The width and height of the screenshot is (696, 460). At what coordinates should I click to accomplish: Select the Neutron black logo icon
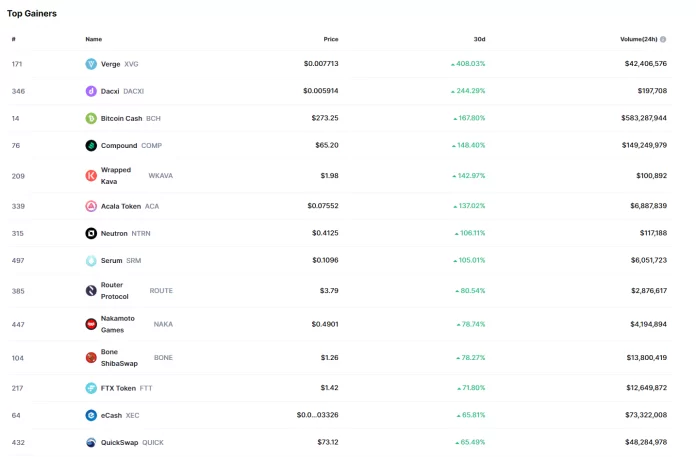click(x=91, y=233)
